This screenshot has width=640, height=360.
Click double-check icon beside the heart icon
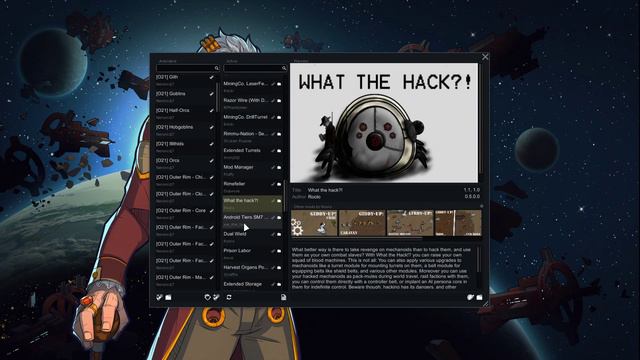point(216,297)
